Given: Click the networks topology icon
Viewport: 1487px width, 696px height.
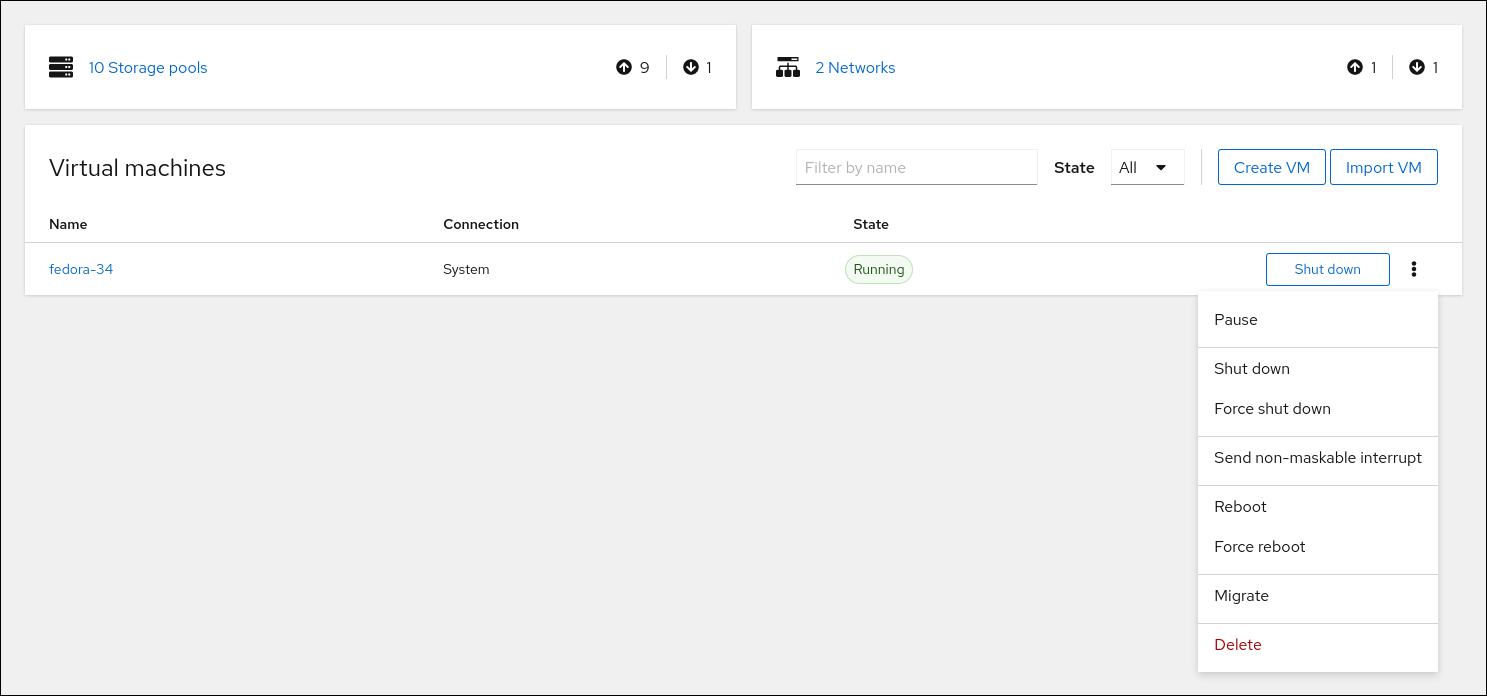Looking at the screenshot, I should point(788,68).
